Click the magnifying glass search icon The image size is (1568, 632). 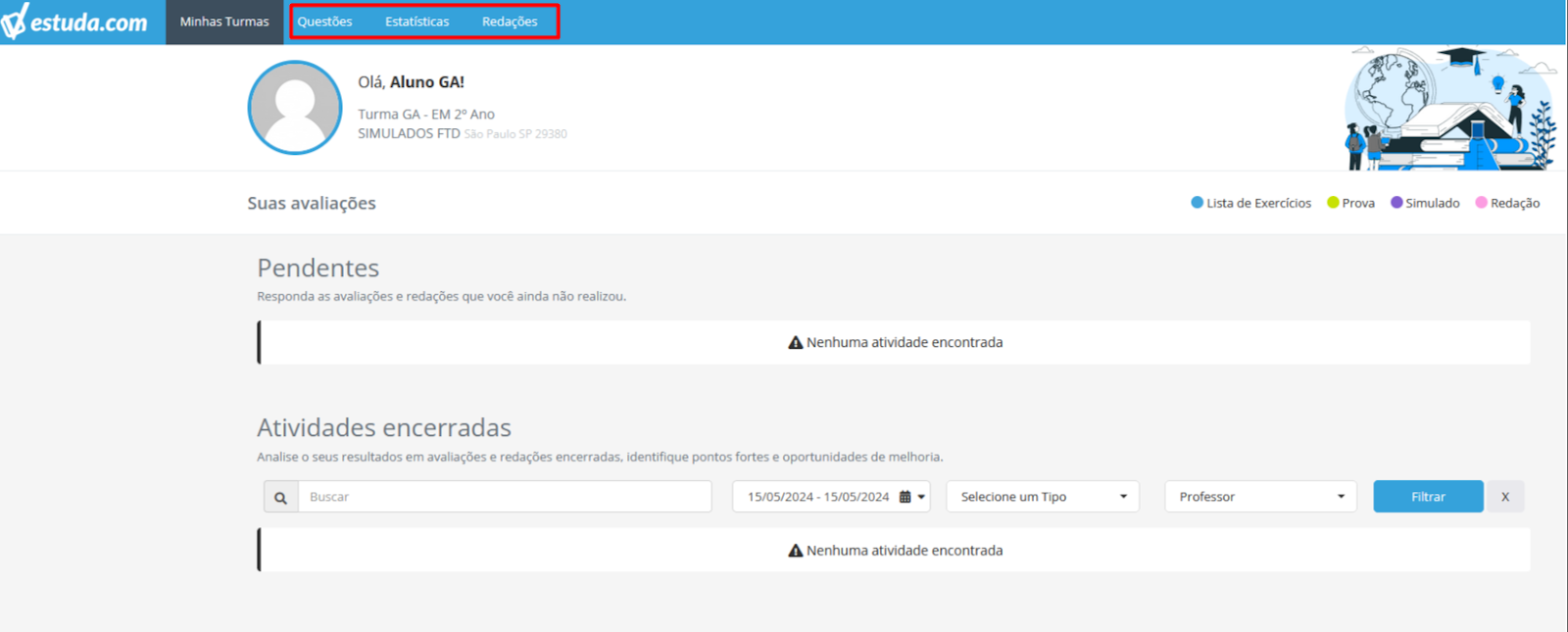click(280, 497)
